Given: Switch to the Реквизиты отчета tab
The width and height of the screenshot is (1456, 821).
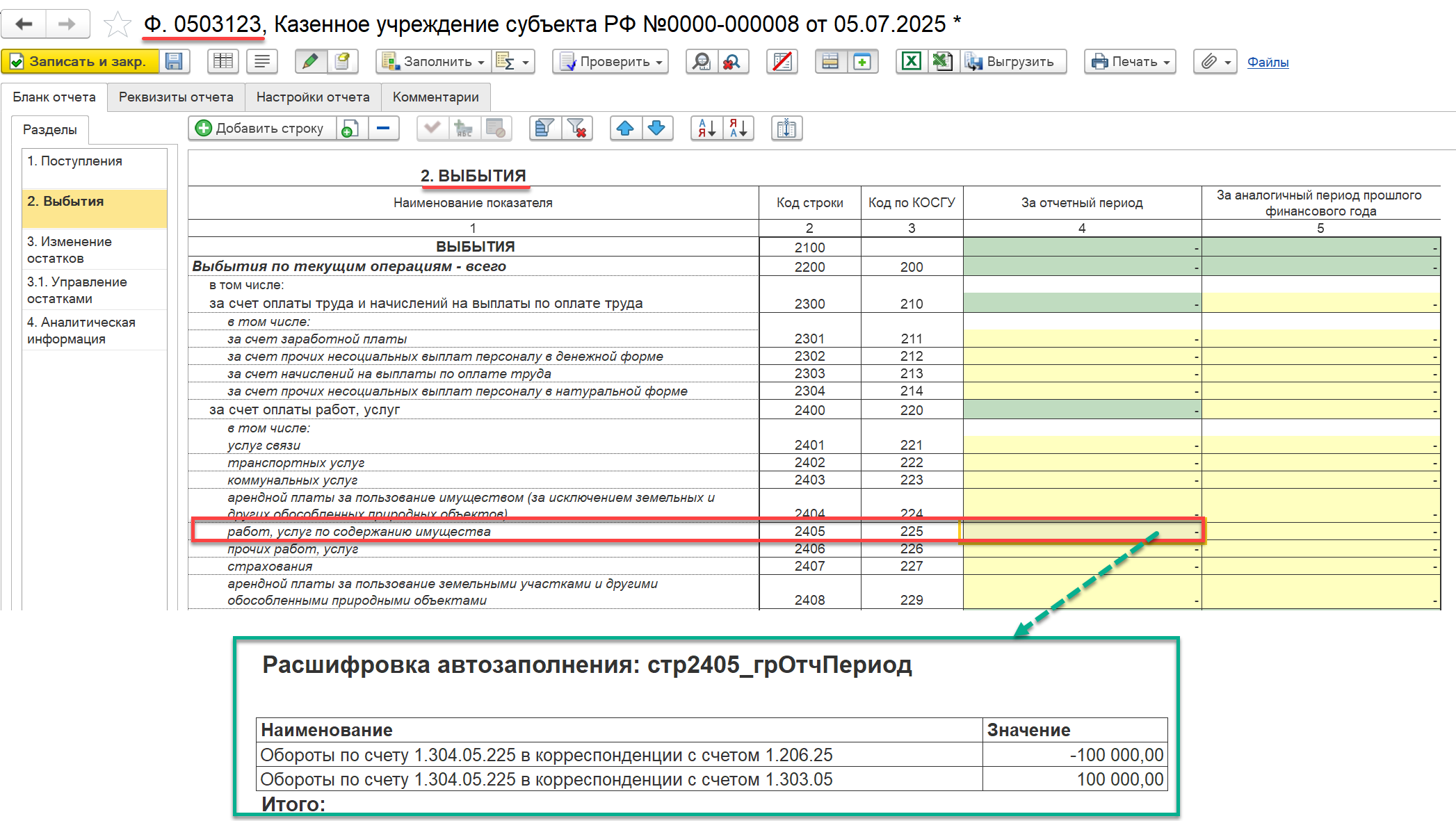Looking at the screenshot, I should [x=176, y=97].
